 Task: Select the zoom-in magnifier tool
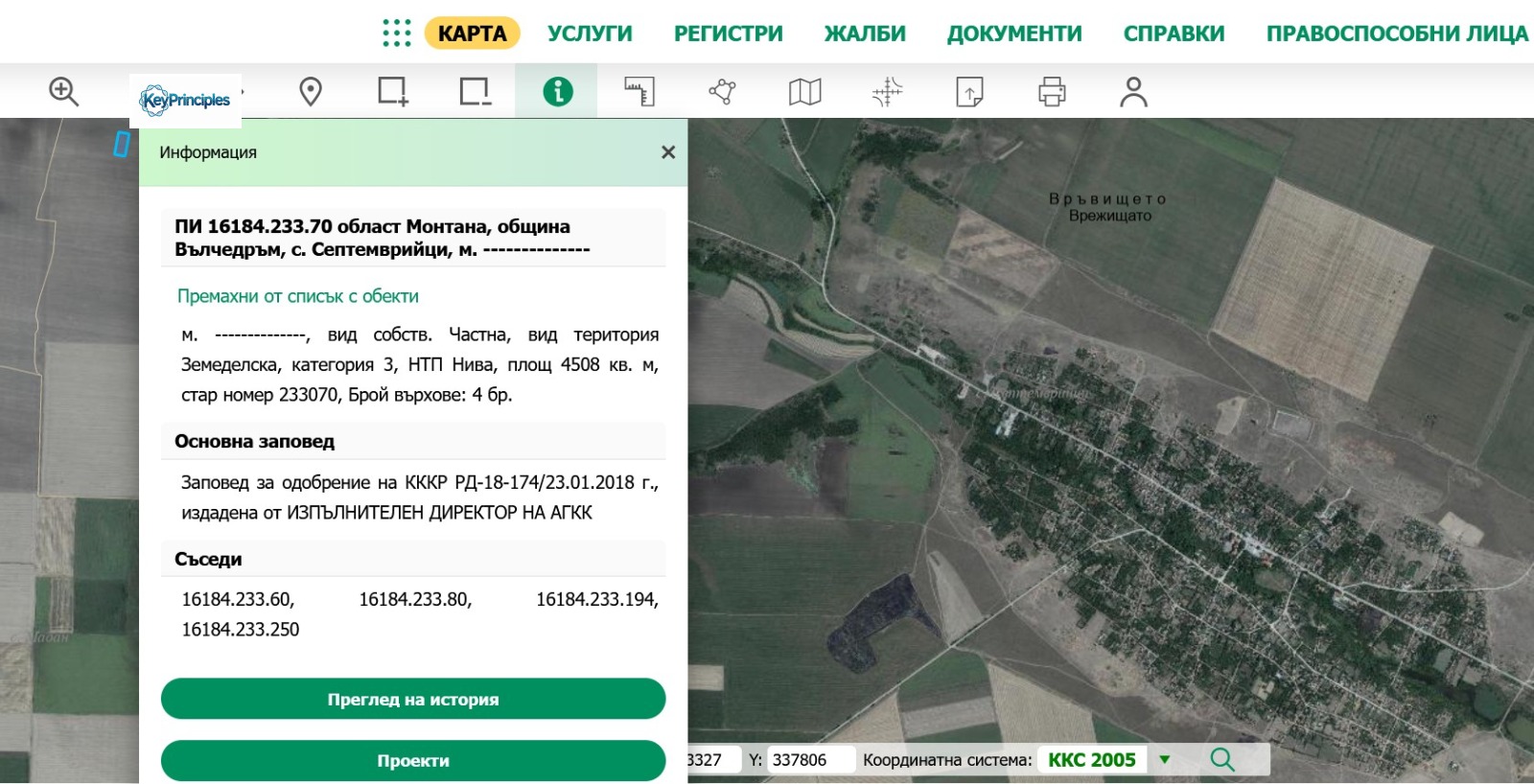[63, 91]
